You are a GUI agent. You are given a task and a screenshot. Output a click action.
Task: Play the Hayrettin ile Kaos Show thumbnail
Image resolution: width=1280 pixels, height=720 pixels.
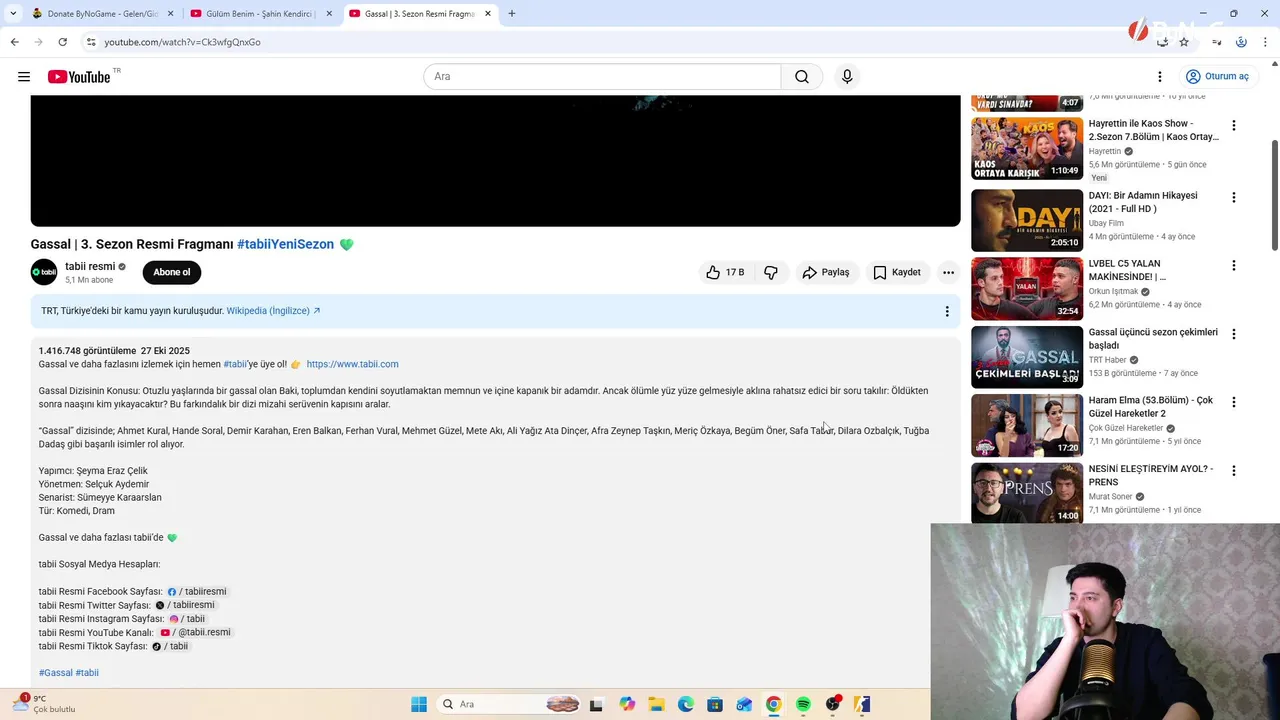pyautogui.click(x=1027, y=149)
